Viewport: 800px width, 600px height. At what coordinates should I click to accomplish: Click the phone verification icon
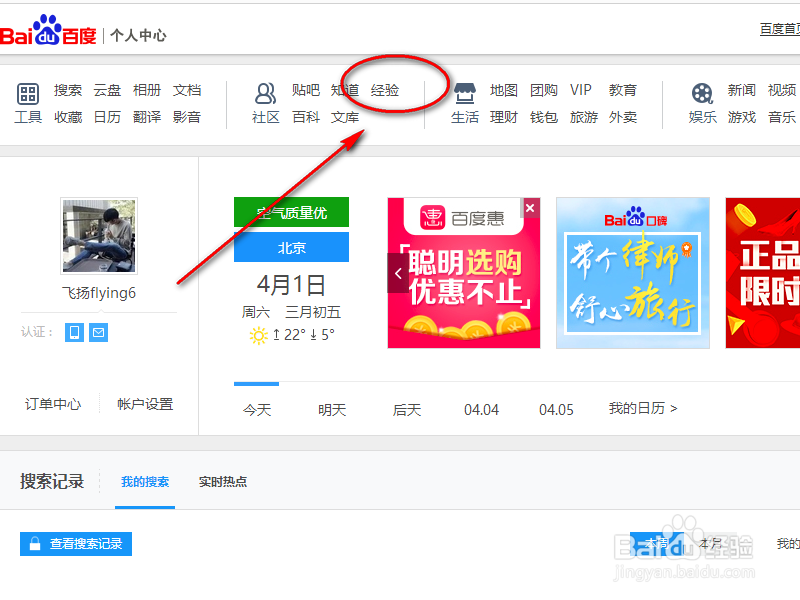(74, 333)
